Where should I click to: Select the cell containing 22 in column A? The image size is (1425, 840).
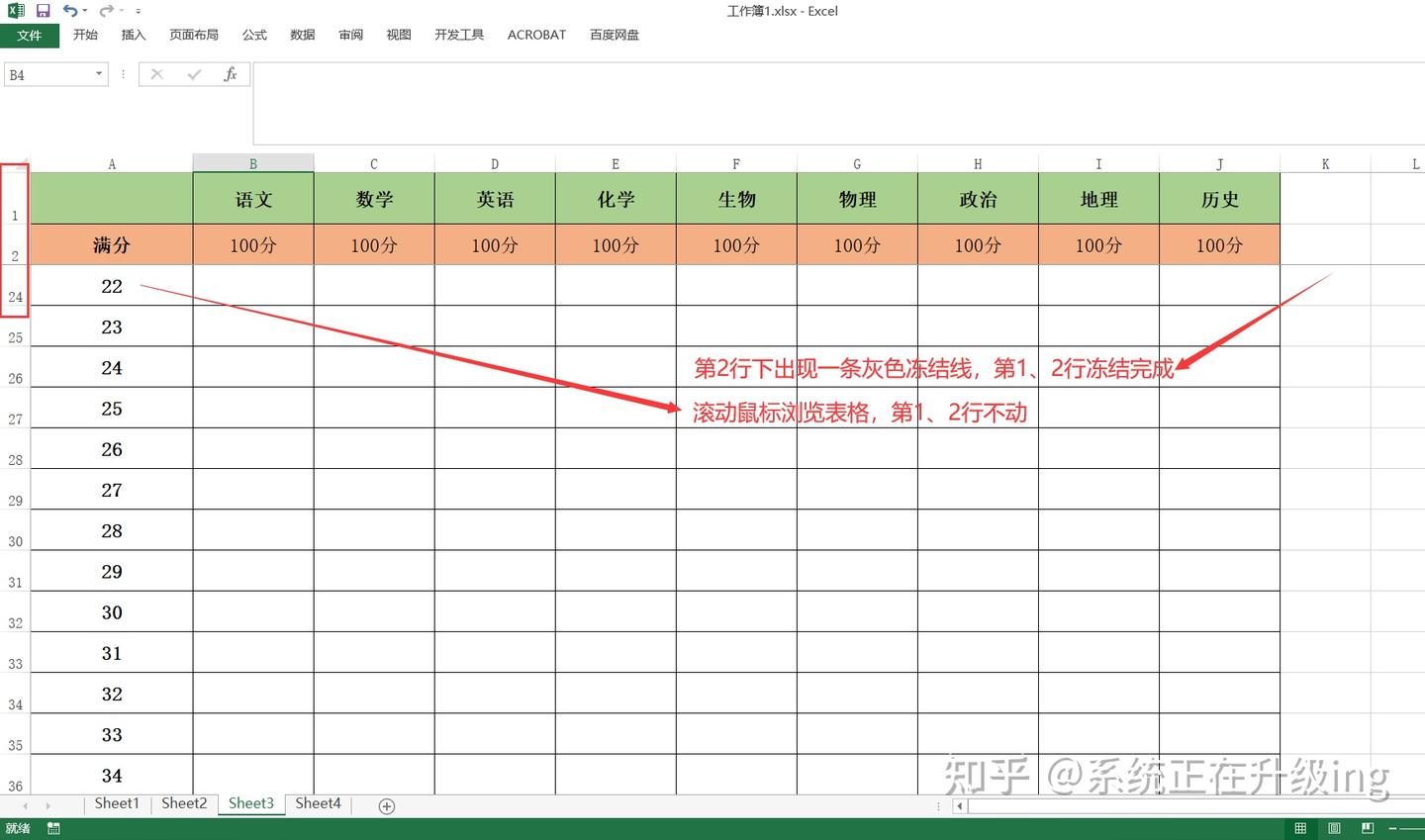pos(112,286)
